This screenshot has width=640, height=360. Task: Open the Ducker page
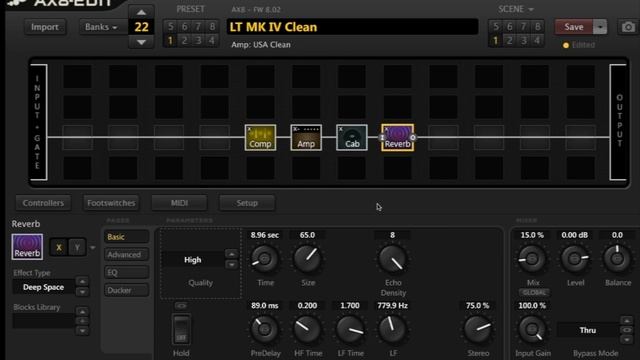[x=127, y=290]
